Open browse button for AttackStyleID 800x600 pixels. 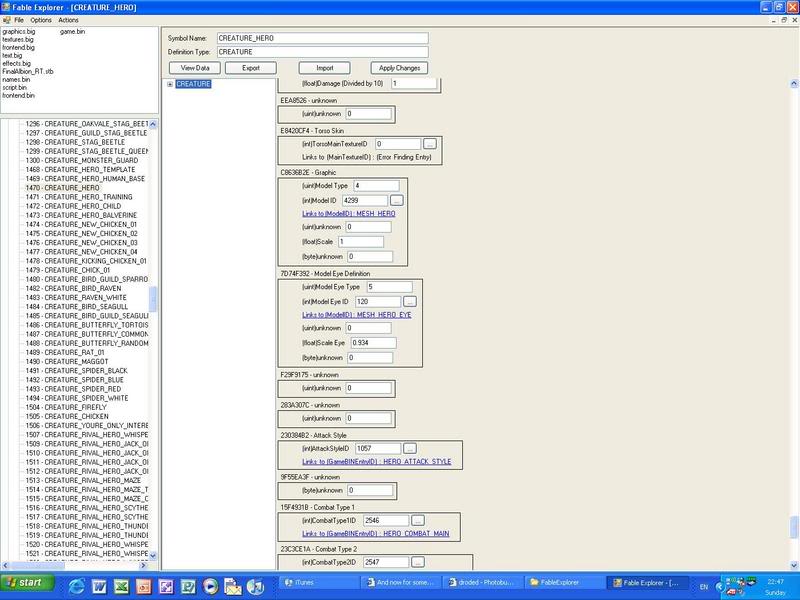pyautogui.click(x=409, y=449)
